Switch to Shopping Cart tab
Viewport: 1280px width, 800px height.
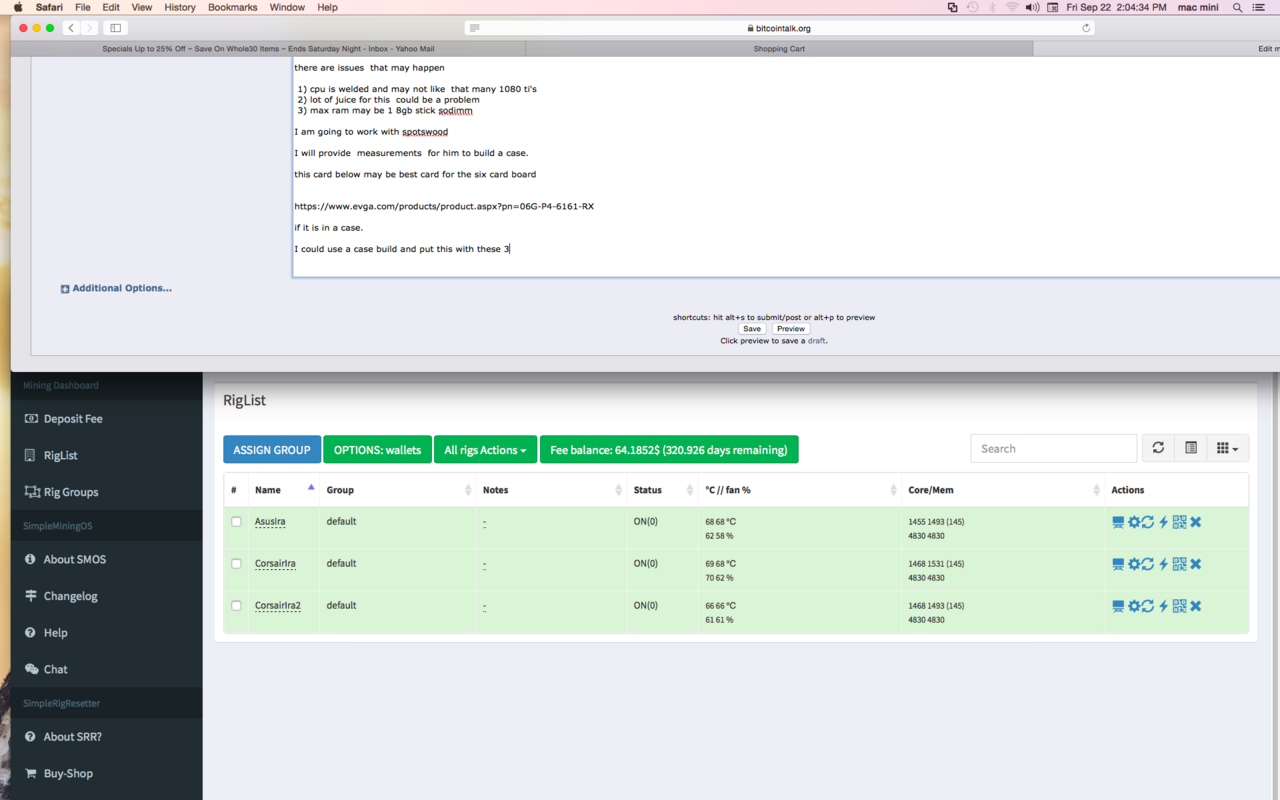779,48
